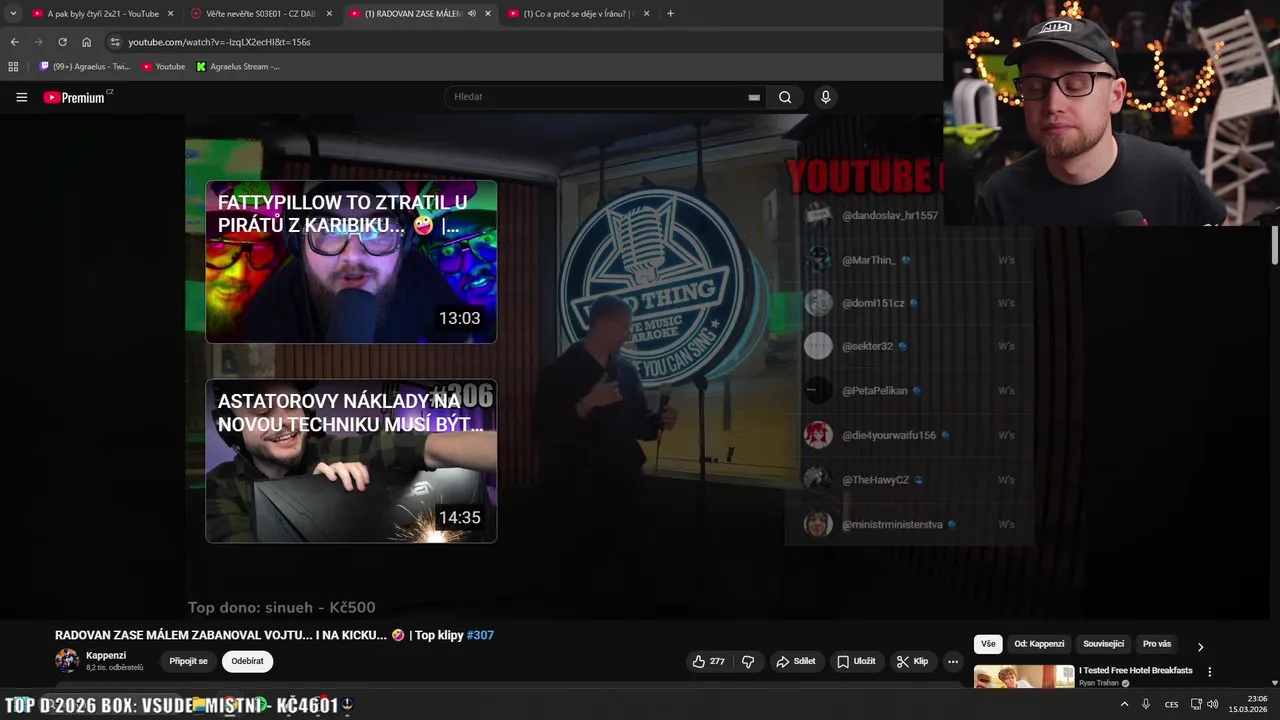Viewport: 1280px width, 720px height.
Task: Select the 'Pro vás' filter chip
Action: tap(1157, 644)
